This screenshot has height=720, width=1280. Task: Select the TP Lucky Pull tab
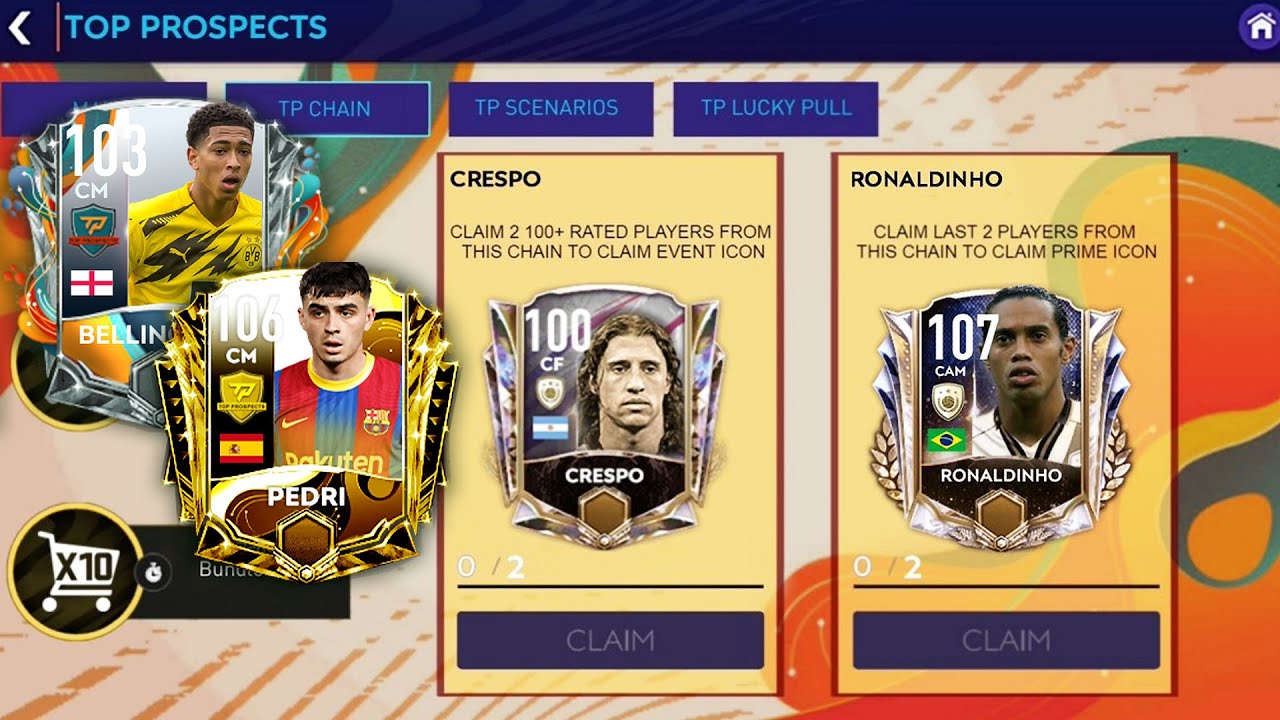click(776, 108)
